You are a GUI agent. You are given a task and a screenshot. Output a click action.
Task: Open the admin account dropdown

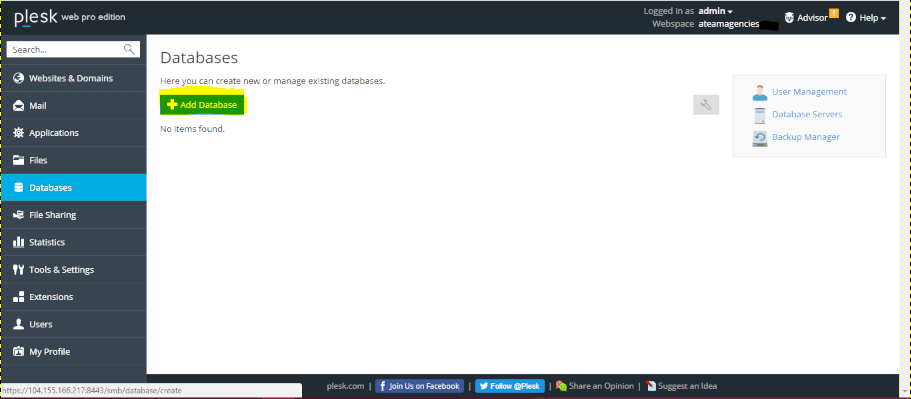pos(715,11)
